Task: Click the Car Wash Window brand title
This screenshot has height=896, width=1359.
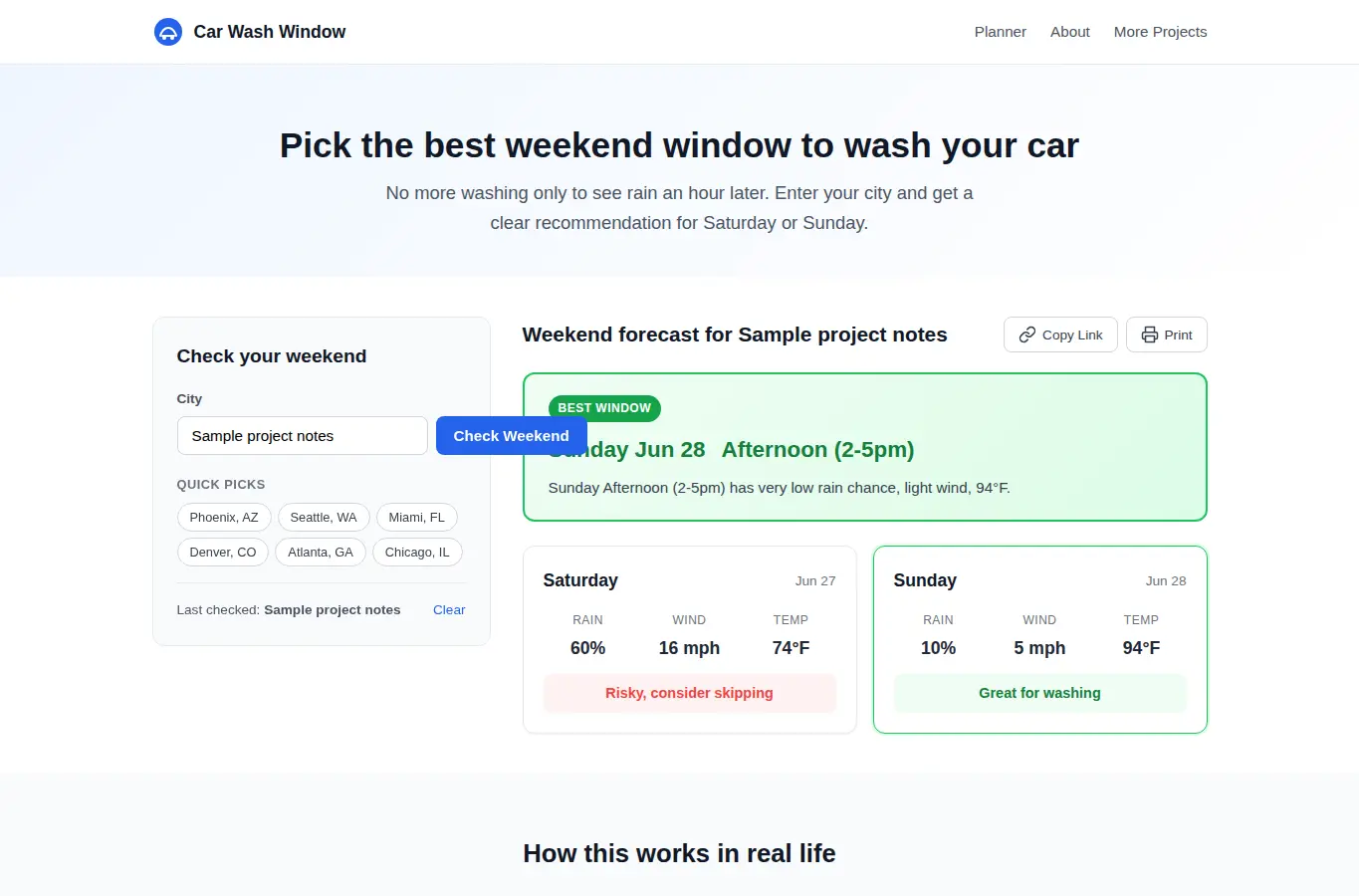Action: tap(270, 32)
